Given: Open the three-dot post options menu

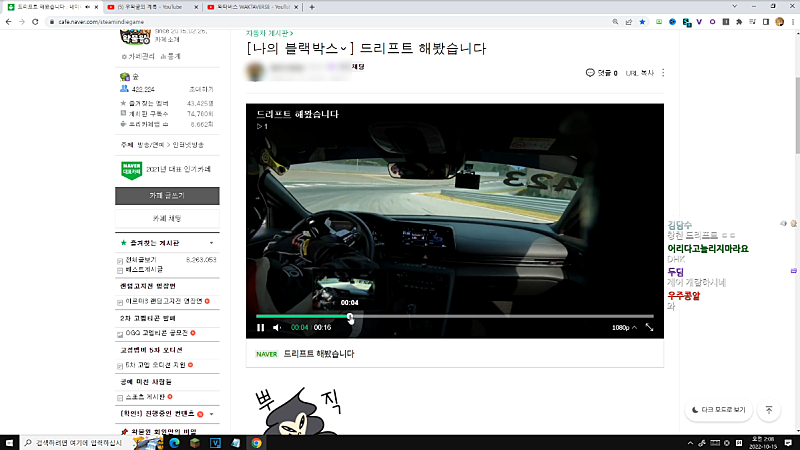Looking at the screenshot, I should click(x=663, y=73).
